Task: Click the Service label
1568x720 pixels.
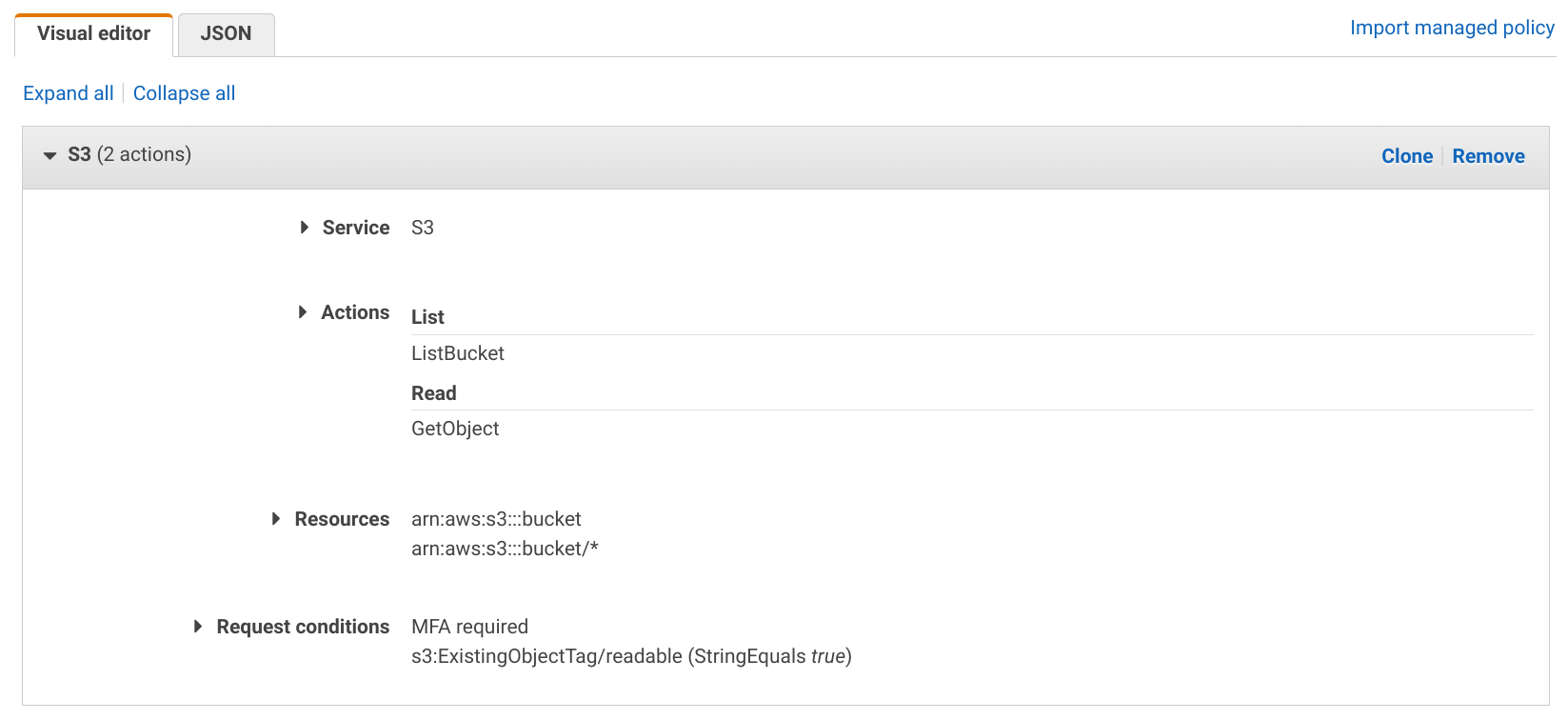Action: point(356,228)
